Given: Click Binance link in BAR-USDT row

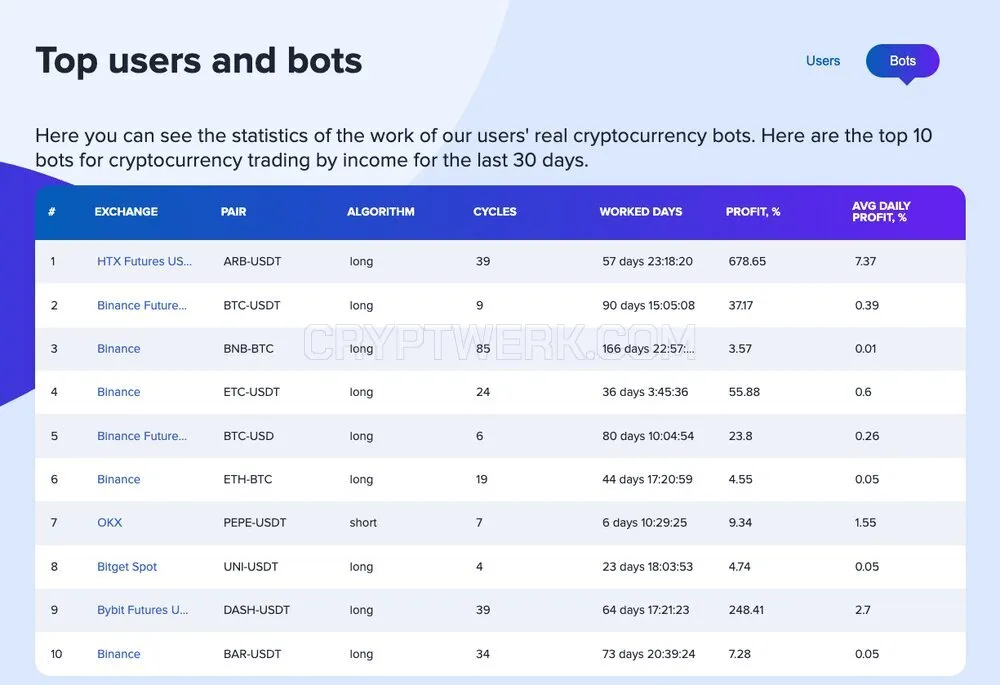Looking at the screenshot, I should [x=119, y=654].
